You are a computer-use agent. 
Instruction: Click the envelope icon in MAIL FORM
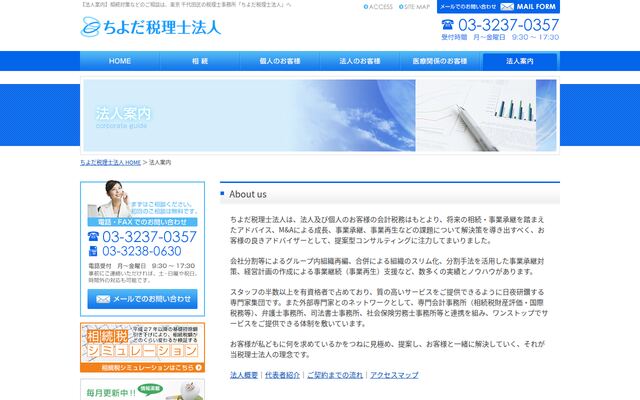507,7
